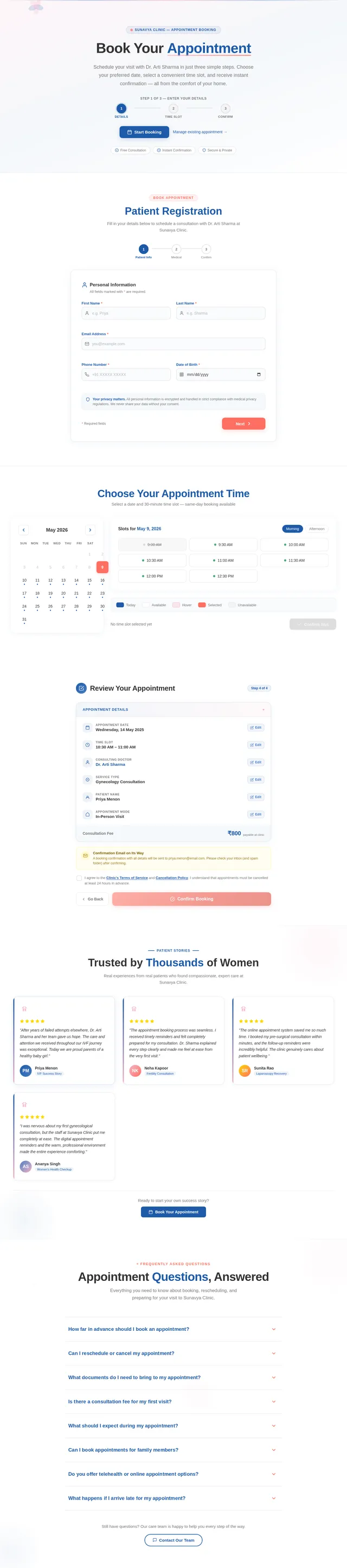Click the Review Your Appointment check icon

(x=81, y=688)
